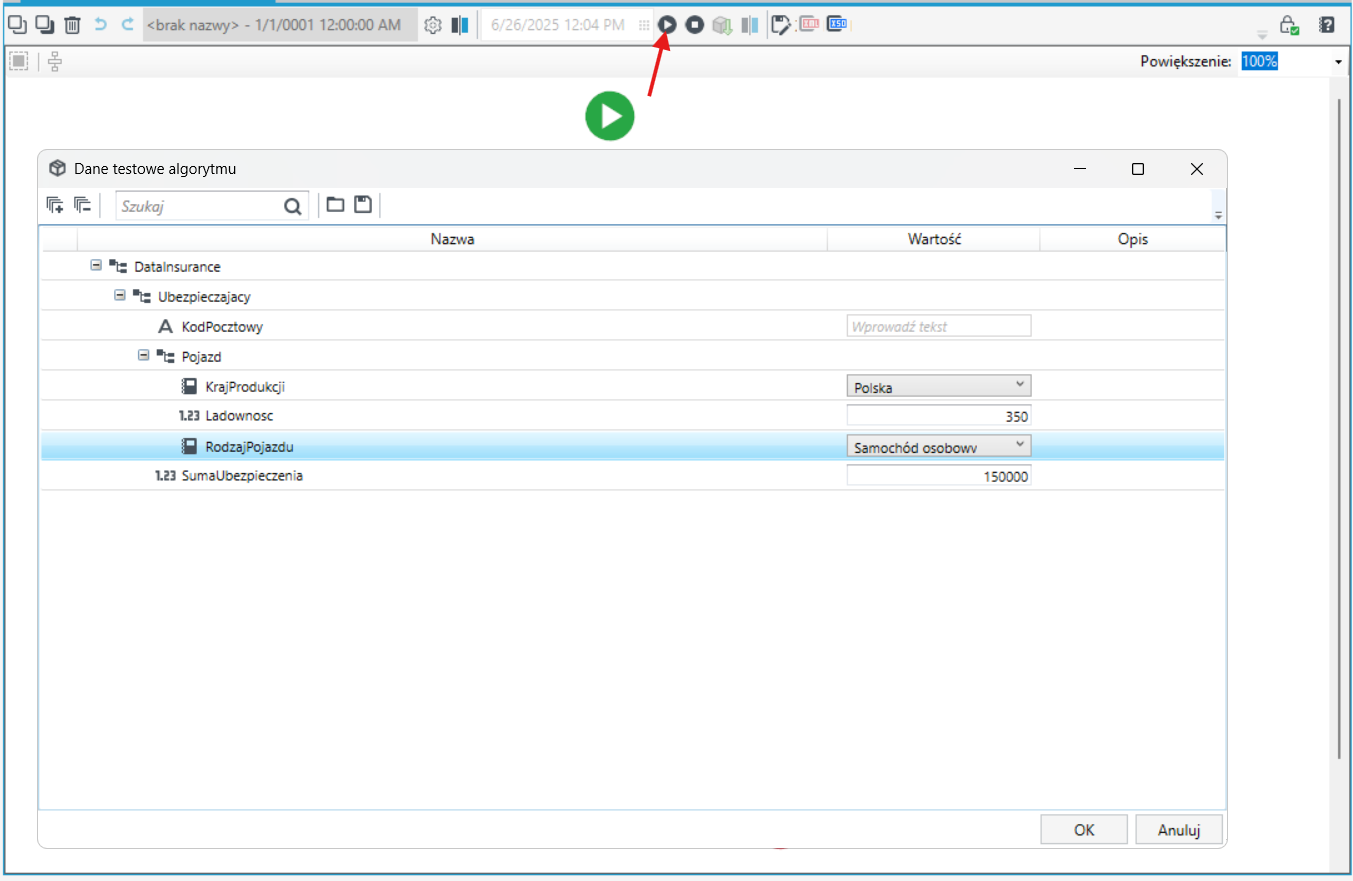Select the Ladownosc tree row

click(632, 416)
